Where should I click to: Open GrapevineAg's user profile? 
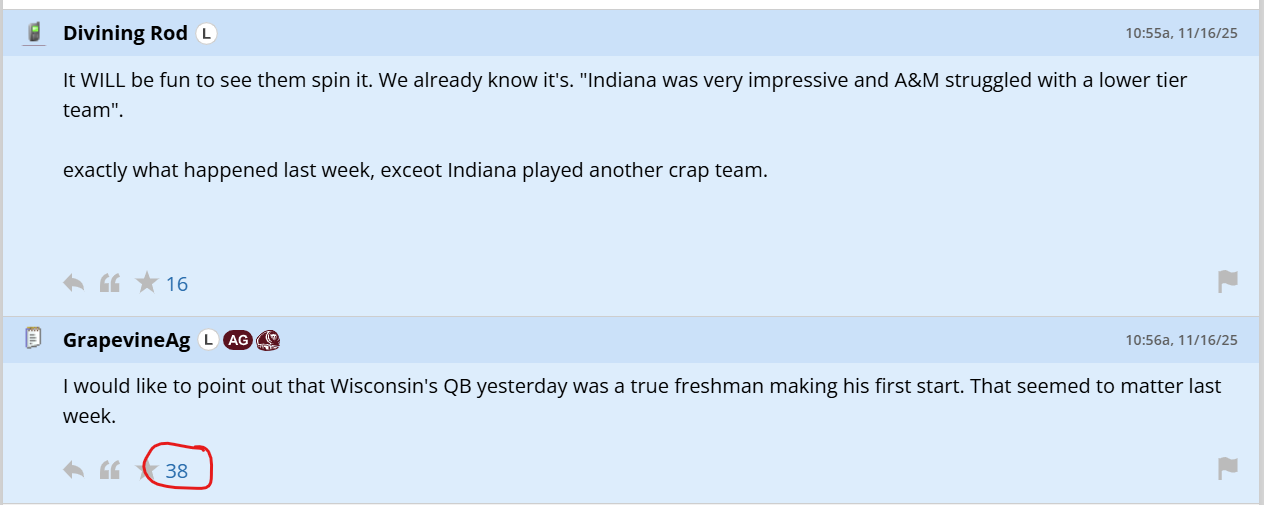tap(126, 340)
